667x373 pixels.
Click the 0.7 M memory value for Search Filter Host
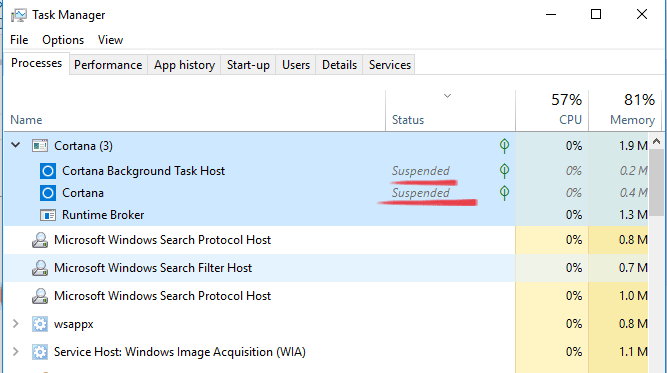pyautogui.click(x=633, y=268)
